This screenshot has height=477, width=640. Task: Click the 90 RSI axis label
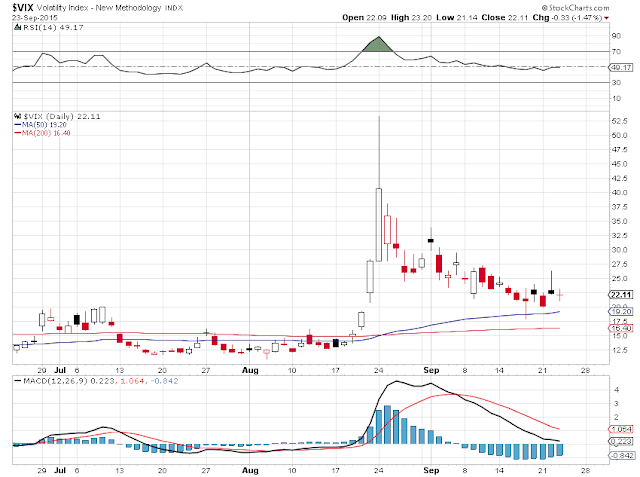pyautogui.click(x=616, y=36)
